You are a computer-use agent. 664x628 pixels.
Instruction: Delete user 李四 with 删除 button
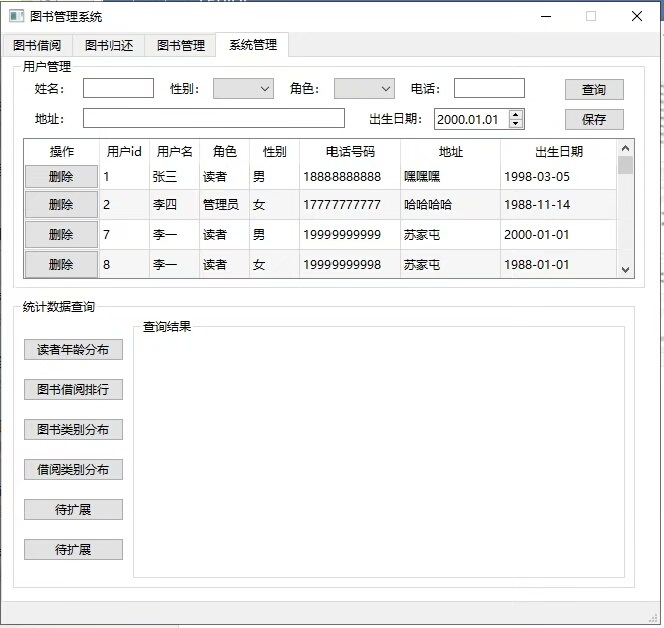(x=61, y=205)
